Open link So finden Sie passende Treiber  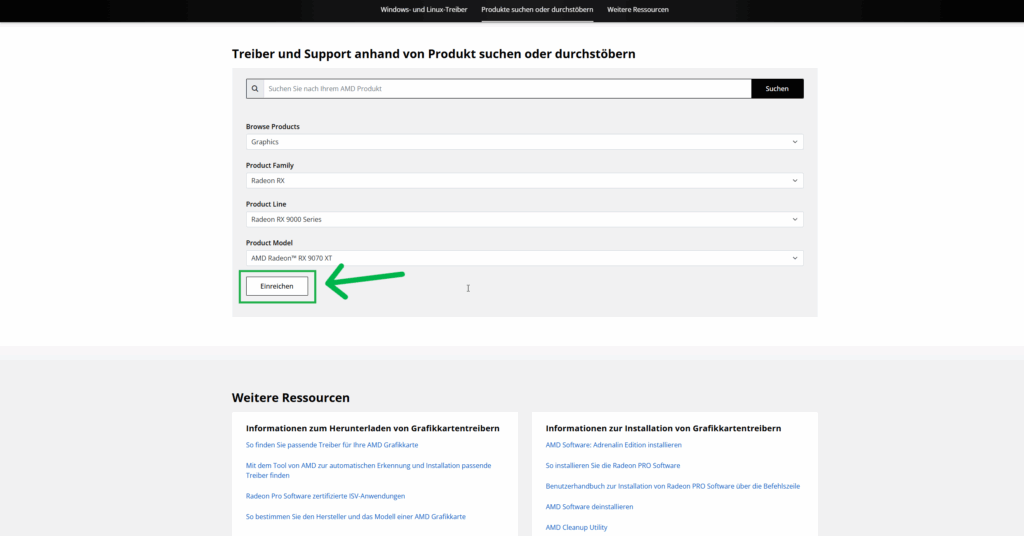[332, 445]
